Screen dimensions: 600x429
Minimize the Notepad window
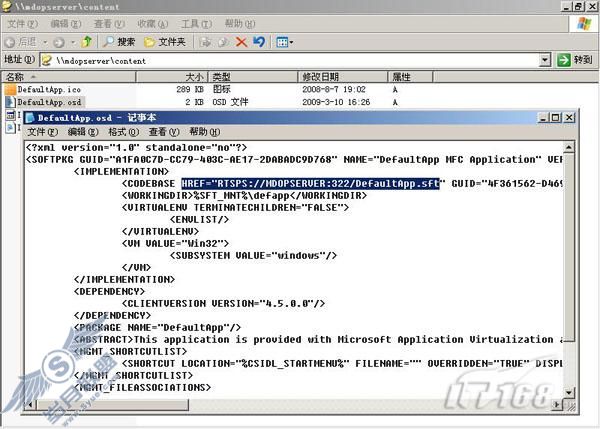coord(543,117)
